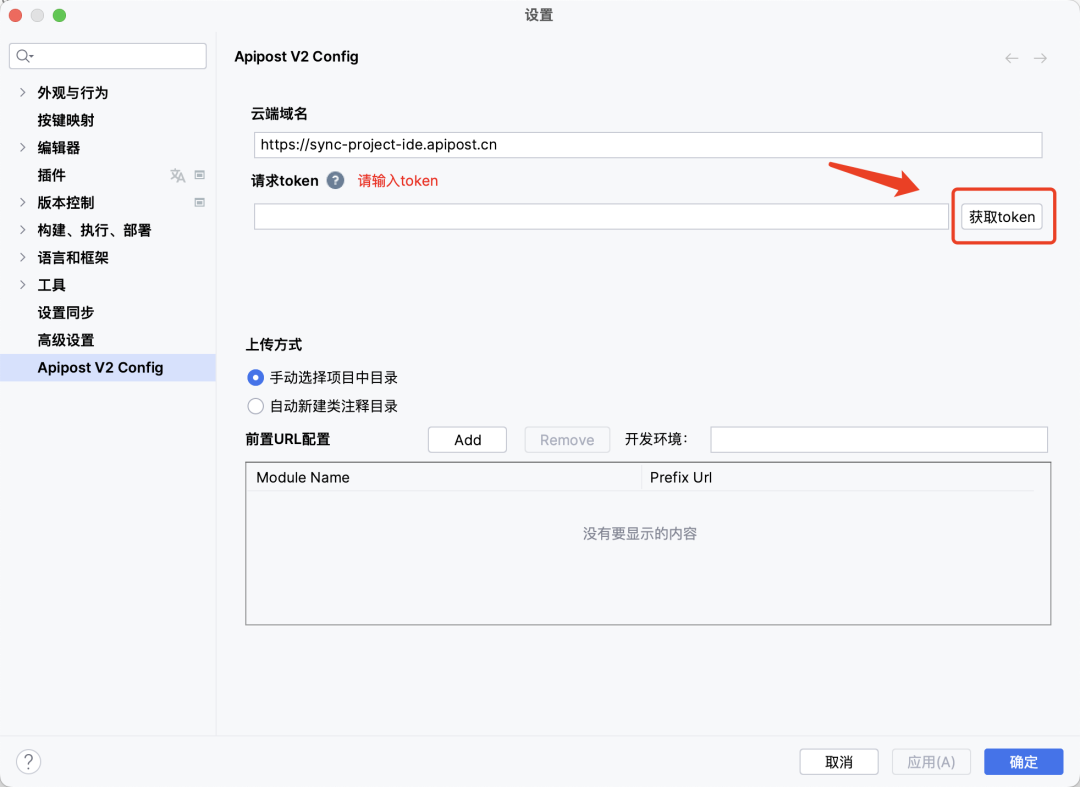The image size is (1080, 787).
Task: Click the 开发环境 input field
Action: coord(879,440)
